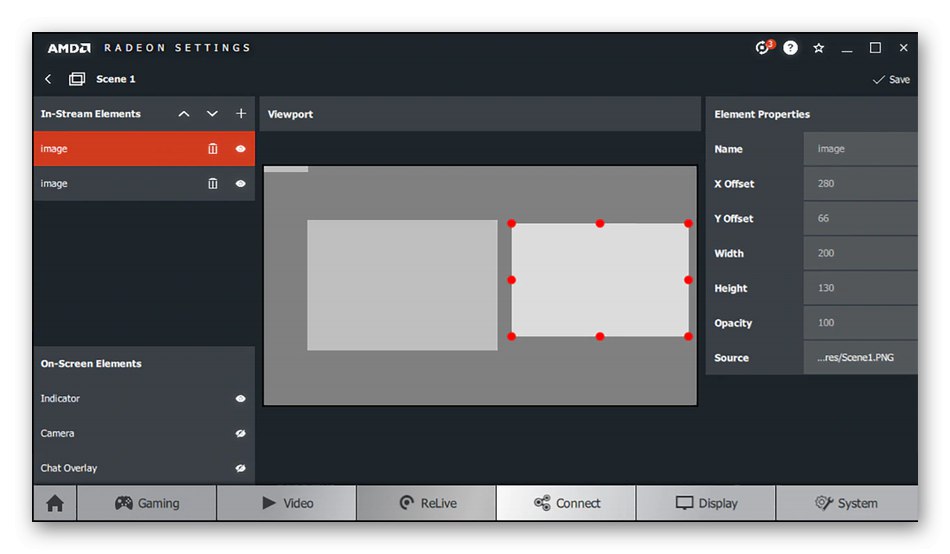Viewport: 950px width, 554px height.
Task: Open the Display tab
Action: pyautogui.click(x=706, y=503)
